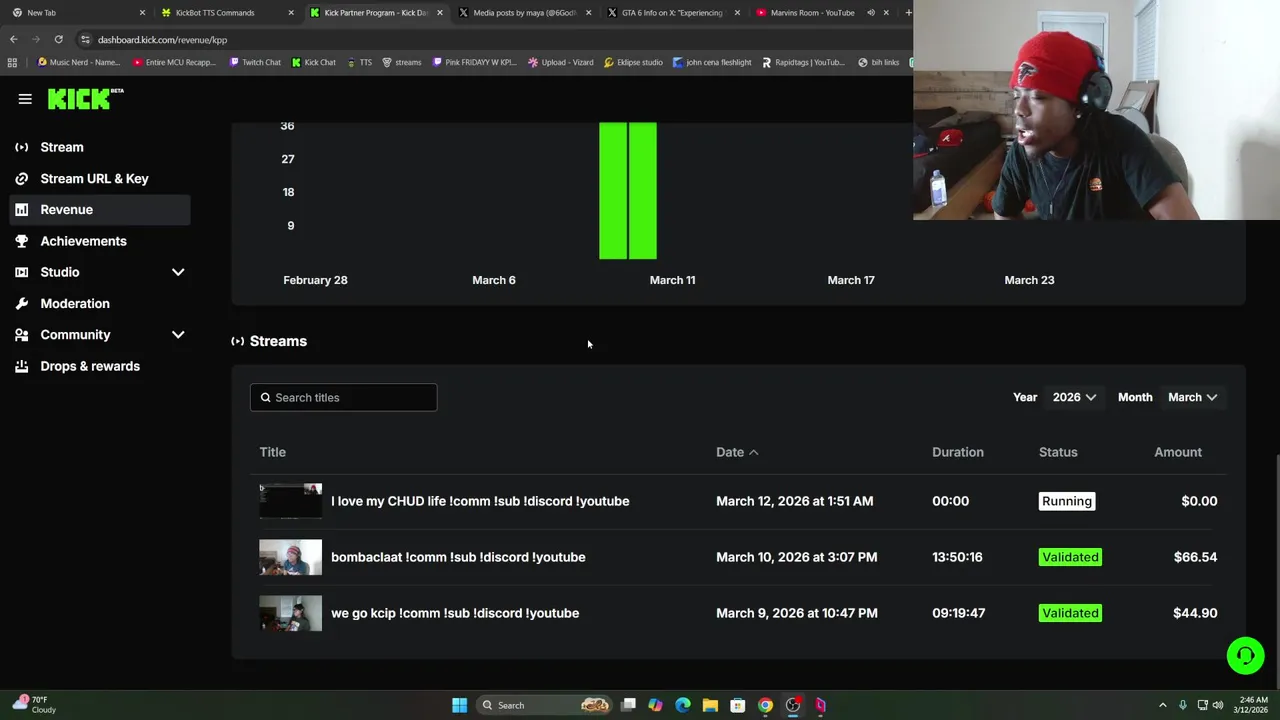Open the Upload - Vizard bookmark
This screenshot has width=1280, height=720.
click(560, 62)
